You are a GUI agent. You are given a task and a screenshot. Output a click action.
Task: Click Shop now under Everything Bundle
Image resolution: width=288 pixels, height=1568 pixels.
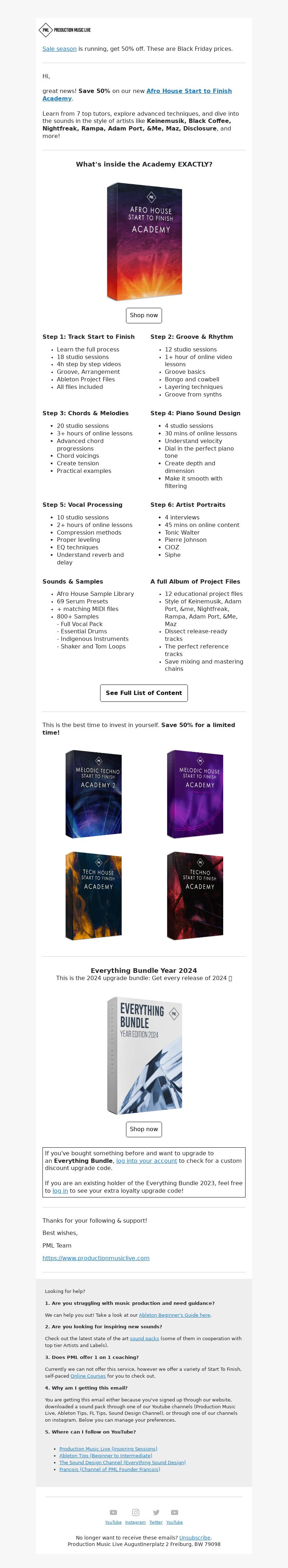click(x=144, y=1129)
